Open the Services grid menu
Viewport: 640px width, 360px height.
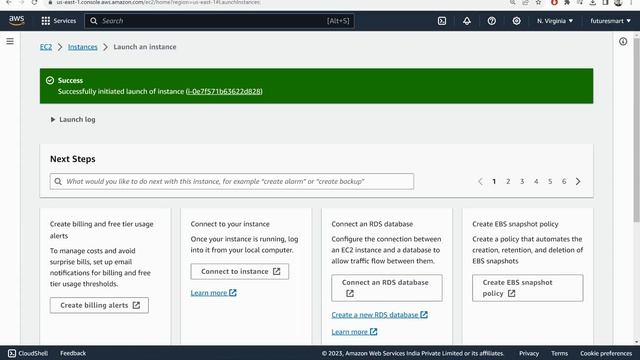(x=58, y=21)
